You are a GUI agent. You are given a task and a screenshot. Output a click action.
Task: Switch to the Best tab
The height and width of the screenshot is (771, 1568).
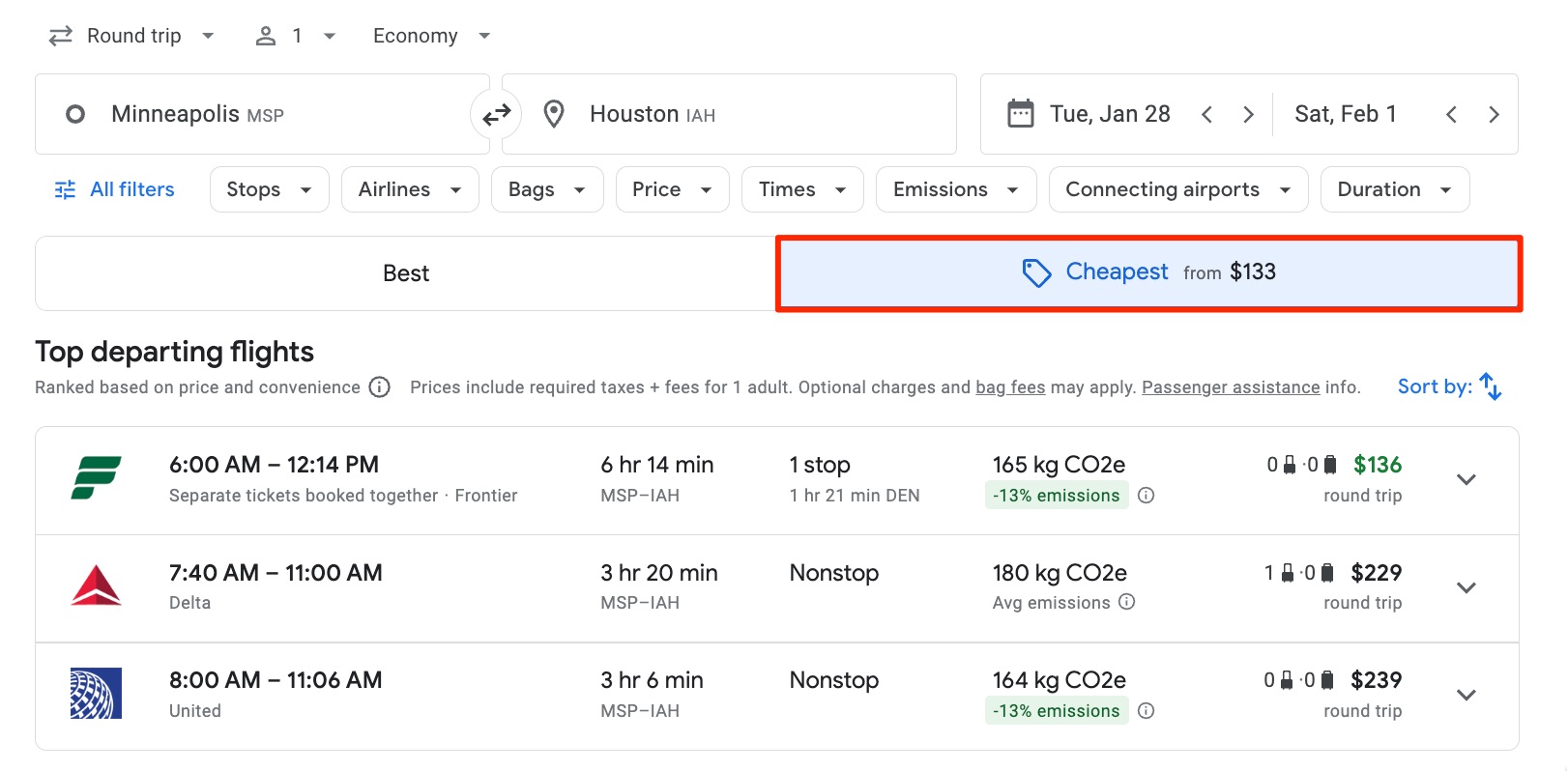click(x=406, y=273)
